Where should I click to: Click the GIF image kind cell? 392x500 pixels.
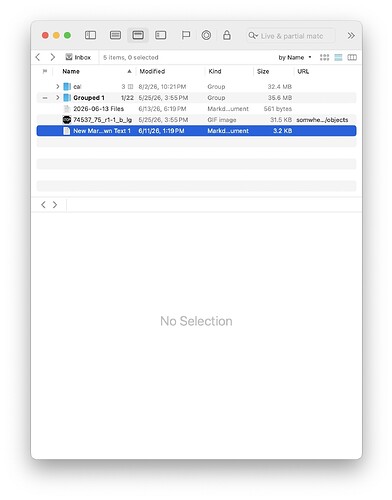tap(222, 120)
